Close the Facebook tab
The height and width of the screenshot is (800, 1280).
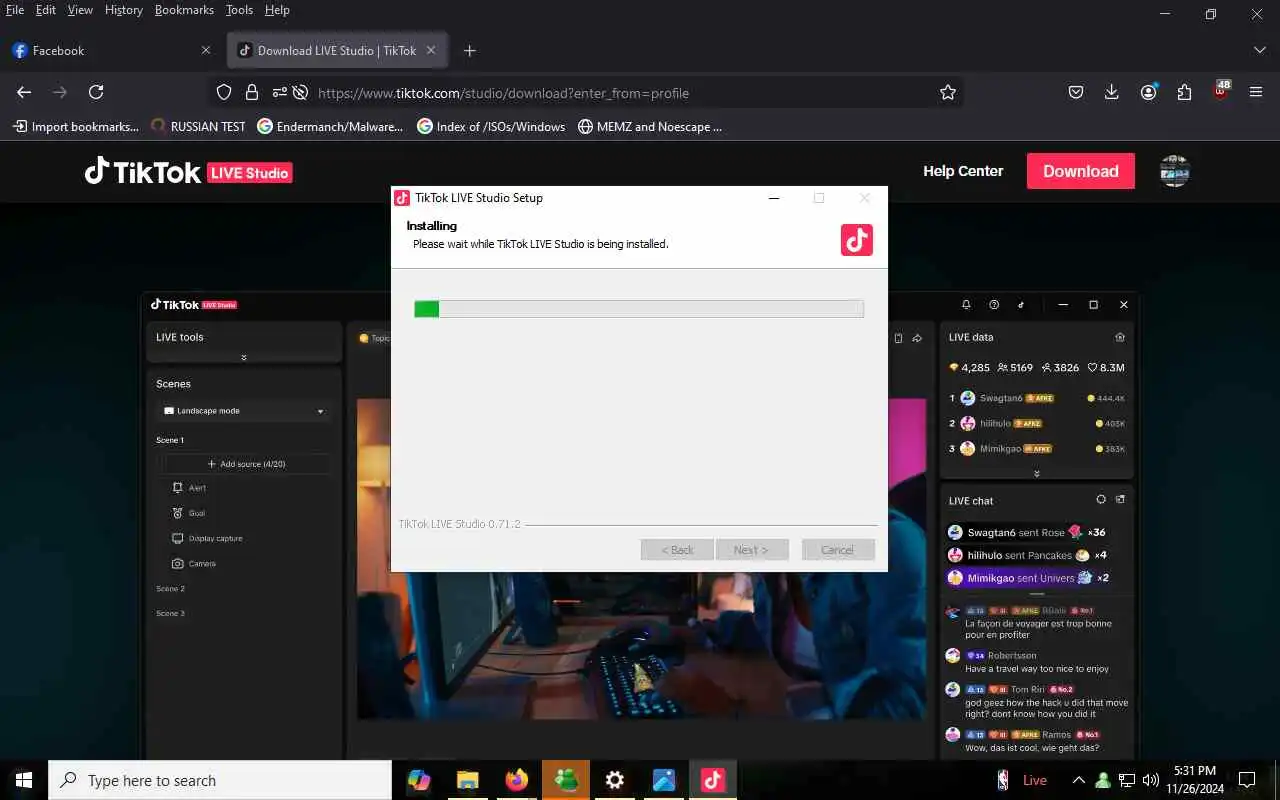point(206,50)
